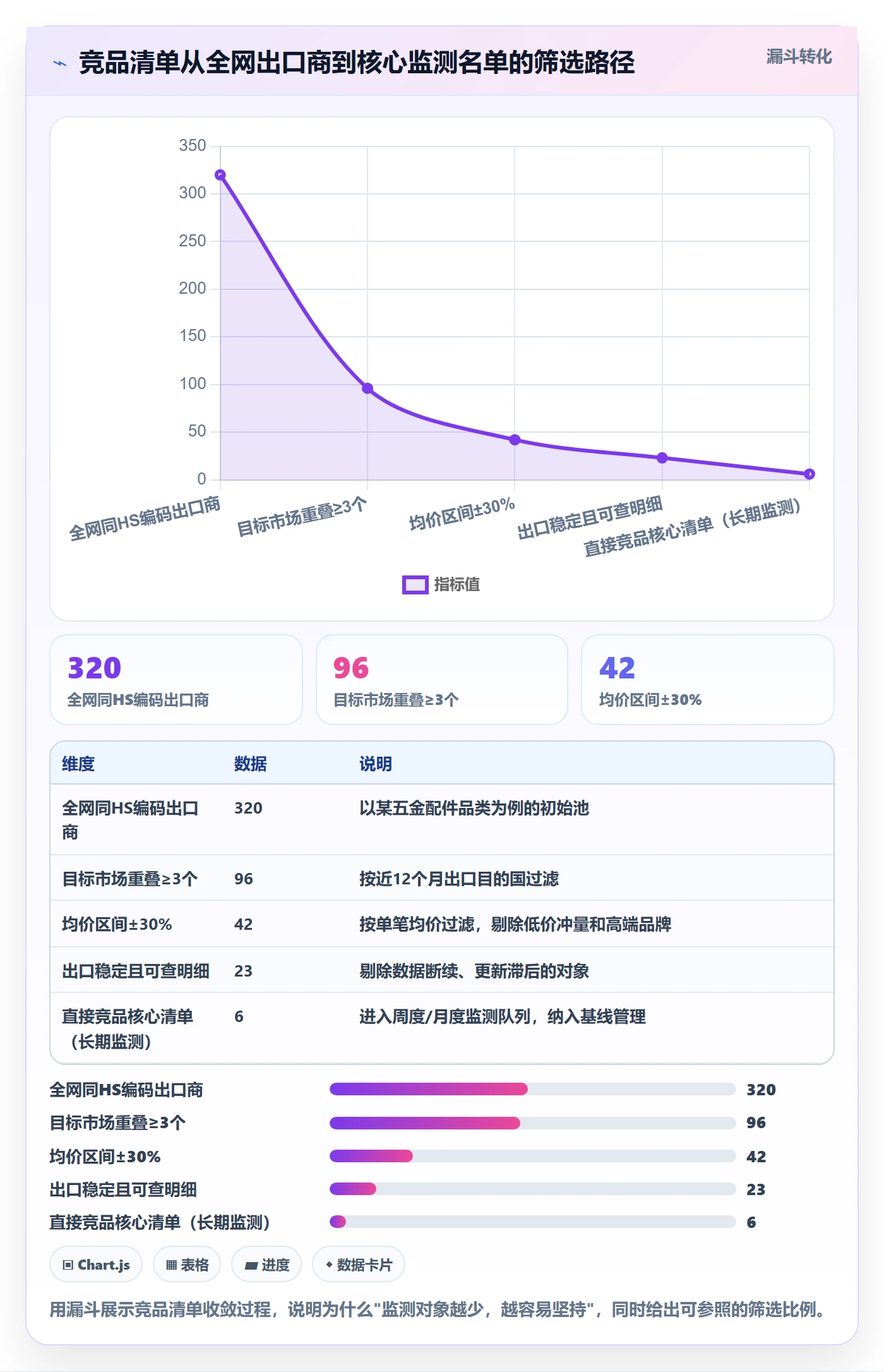This screenshot has height=1372, width=884.
Task: Click the 说明 column header
Action: click(x=376, y=764)
